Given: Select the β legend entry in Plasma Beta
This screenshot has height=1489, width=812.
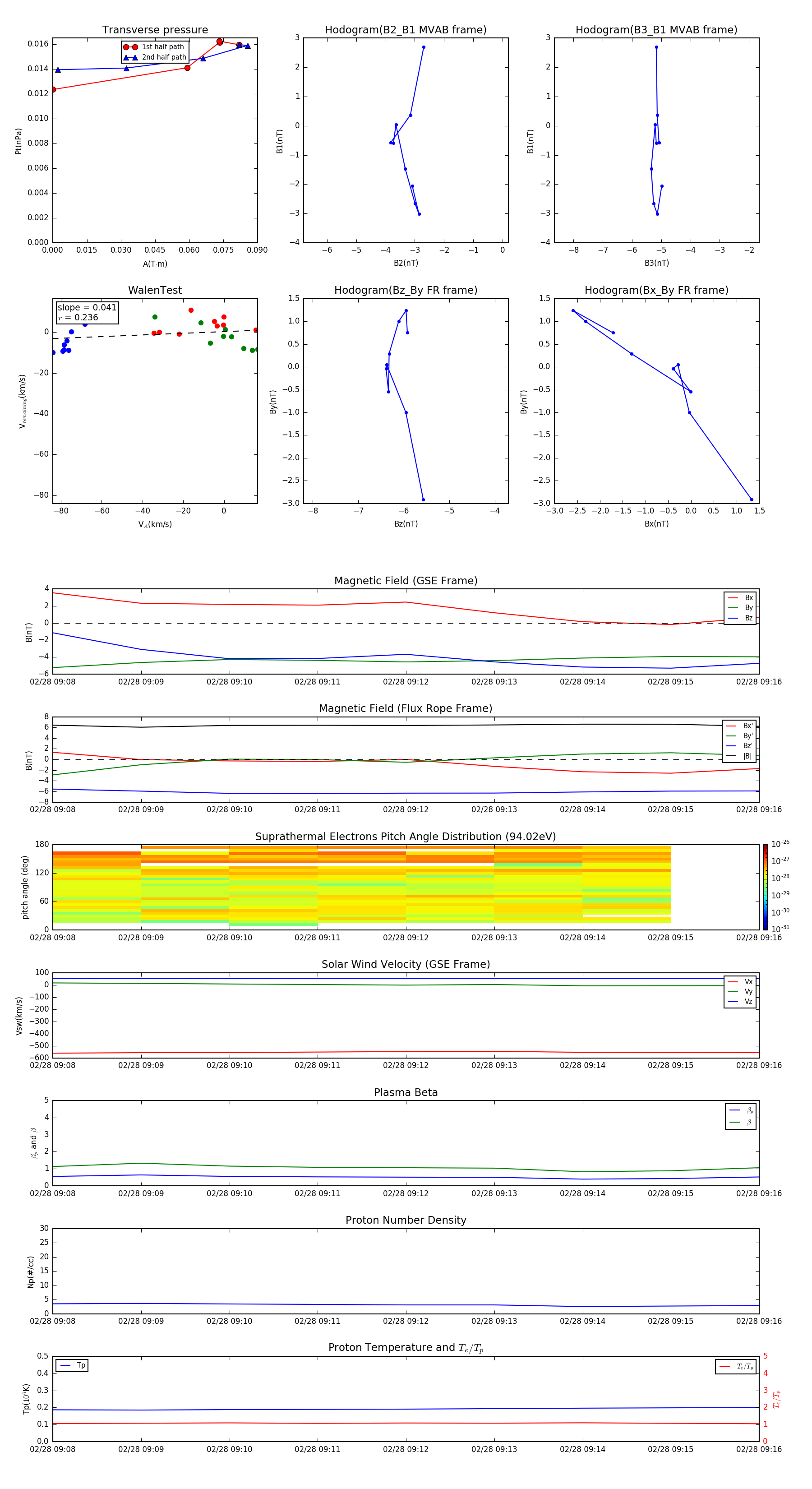Looking at the screenshot, I should click(741, 1122).
